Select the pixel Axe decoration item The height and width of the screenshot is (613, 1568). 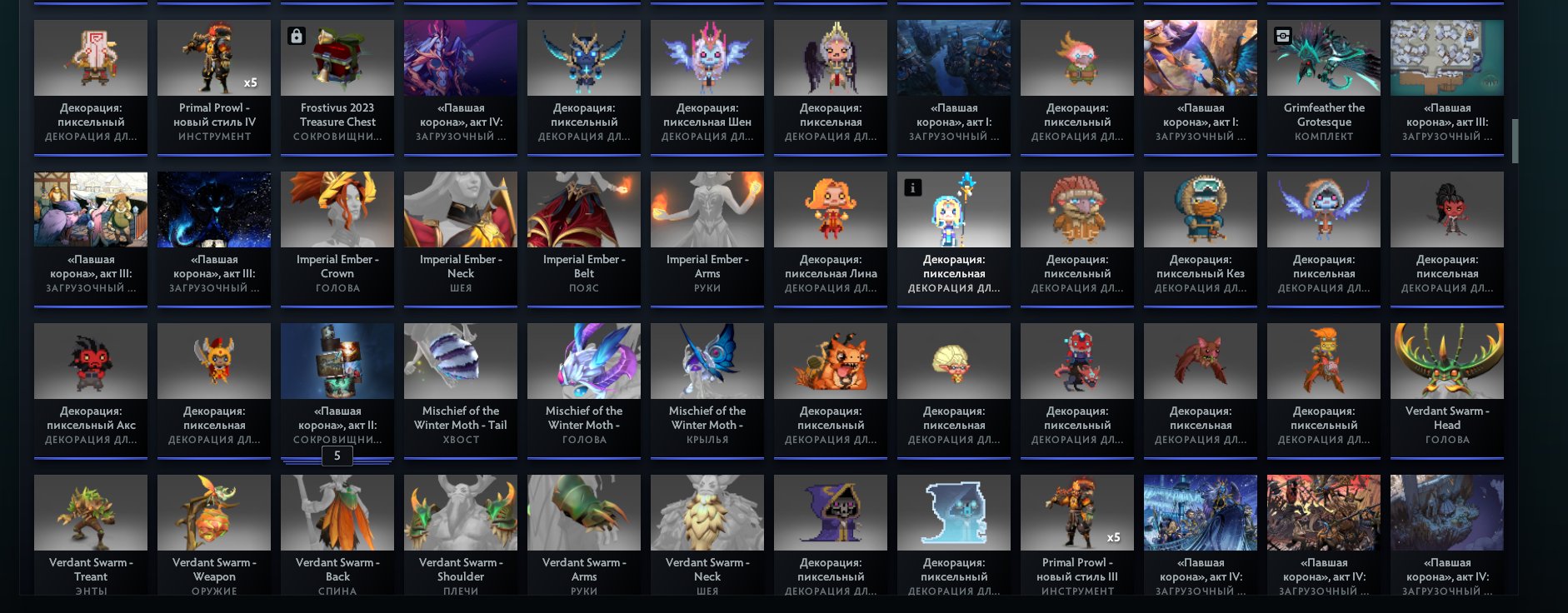91,391
